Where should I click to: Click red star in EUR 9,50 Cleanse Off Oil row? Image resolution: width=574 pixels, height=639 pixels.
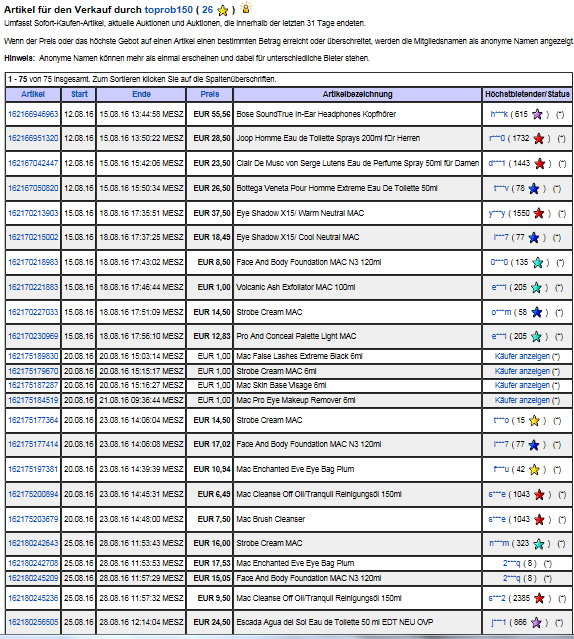[539, 599]
